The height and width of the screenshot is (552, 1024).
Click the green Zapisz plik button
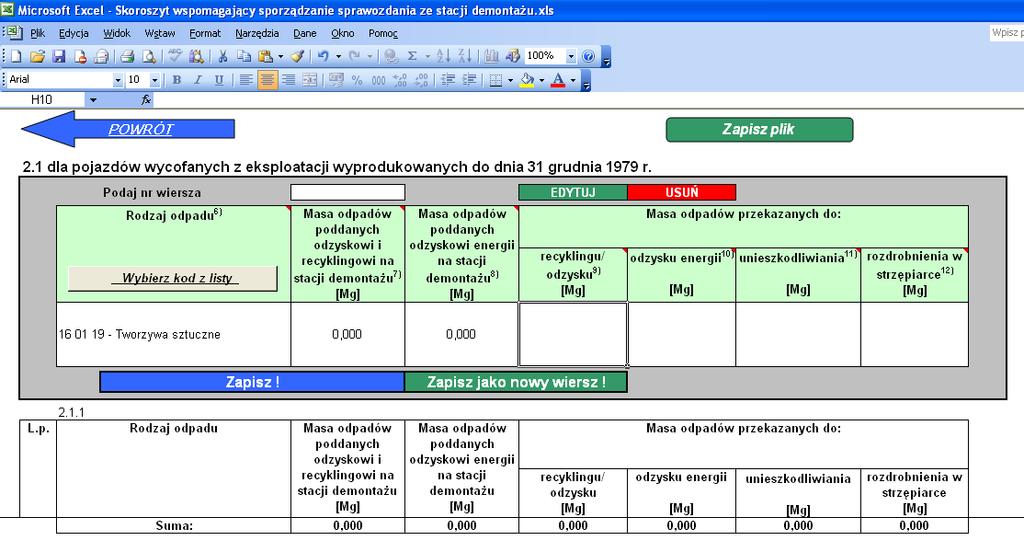click(x=759, y=129)
